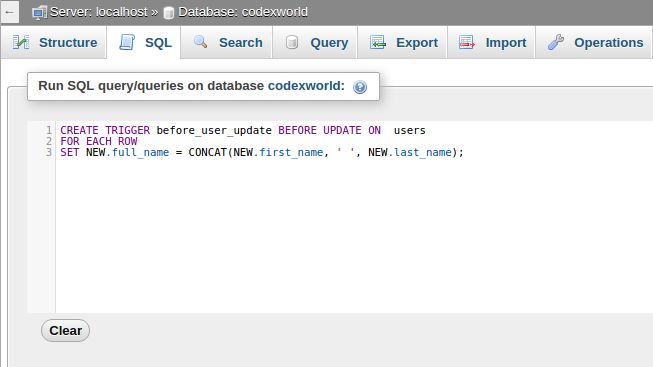Open the Operations tab
Viewport: 653px width, 367px height.
point(594,42)
